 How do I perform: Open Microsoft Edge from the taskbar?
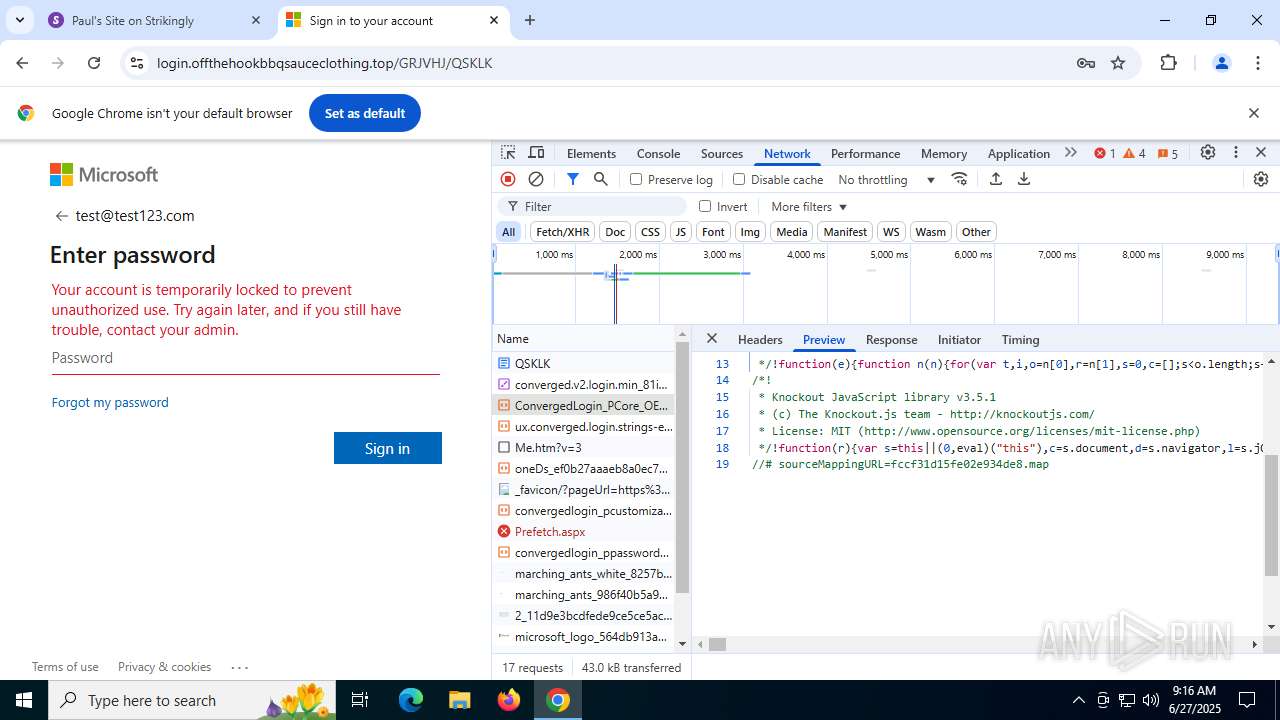(411, 700)
